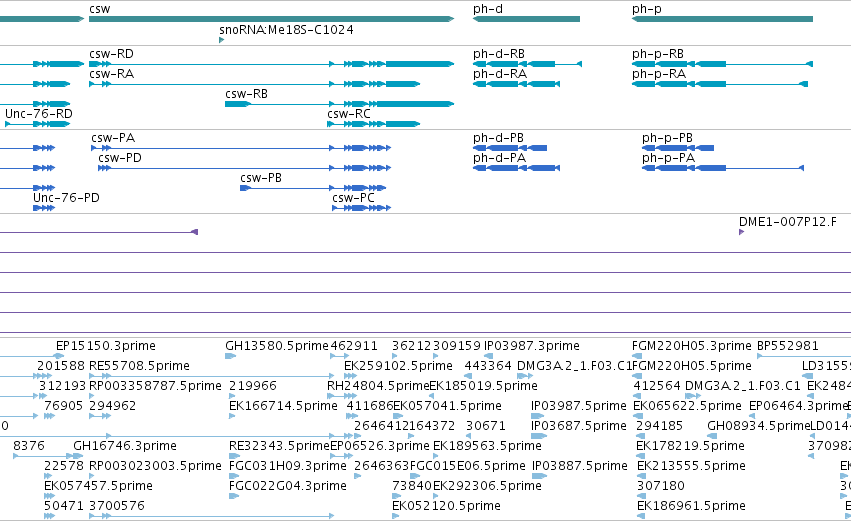Click the DME1-007P12.F feature label

(x=788, y=222)
